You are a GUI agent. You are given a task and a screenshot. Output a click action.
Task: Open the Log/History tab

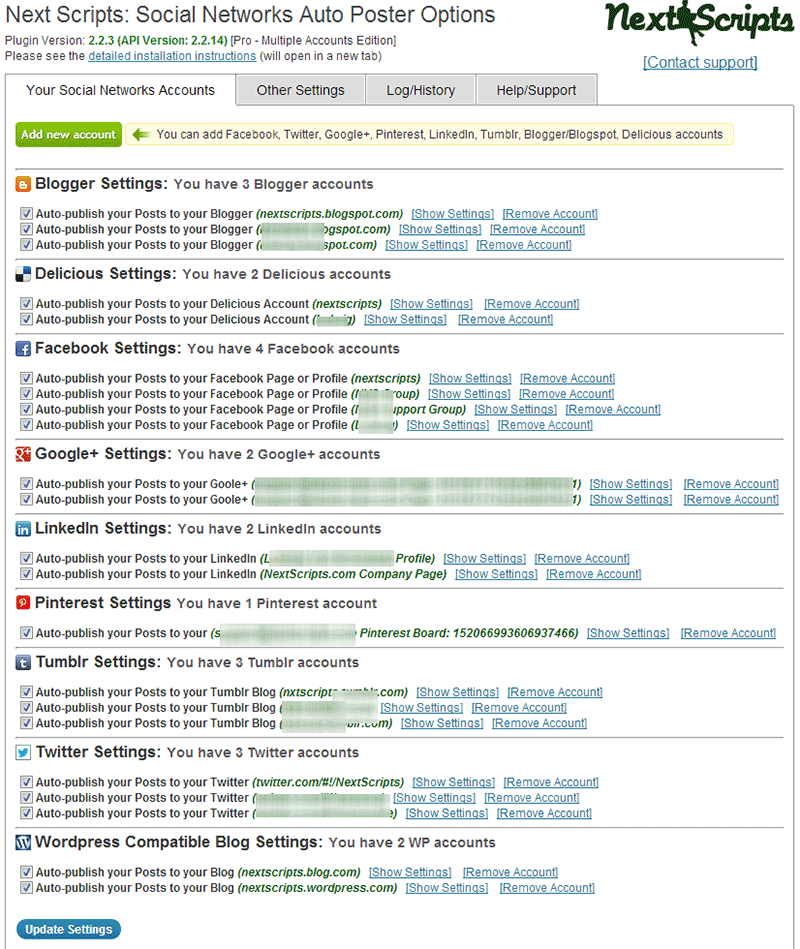pos(421,90)
